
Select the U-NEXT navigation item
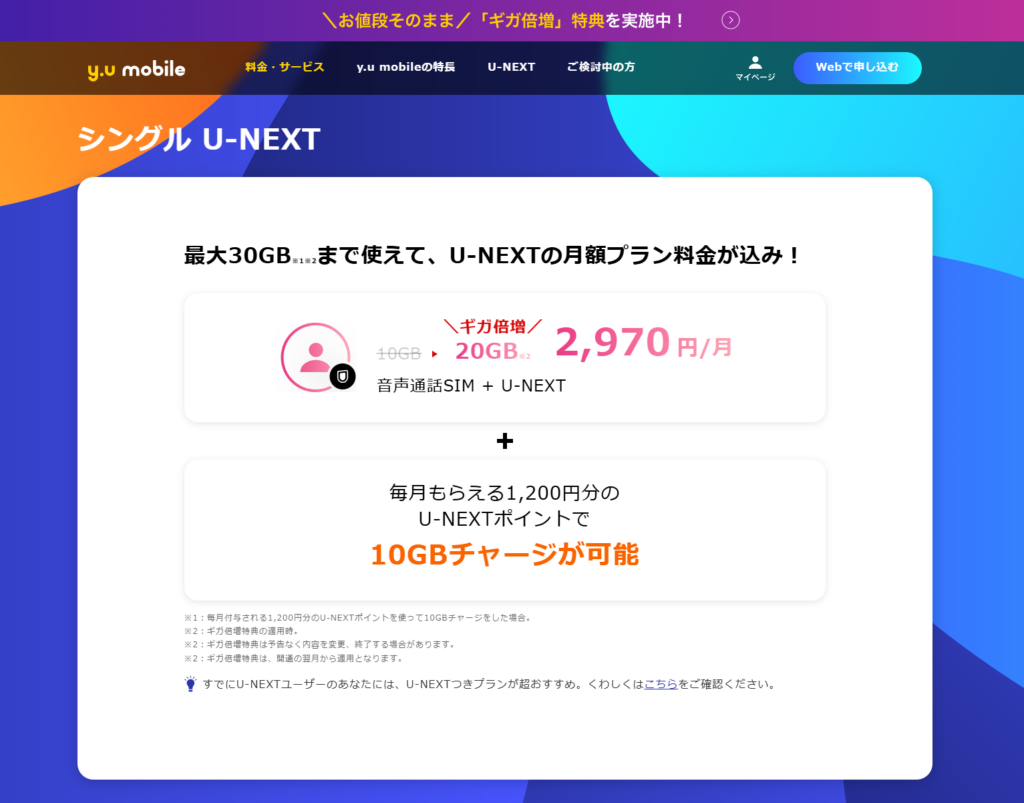(x=511, y=67)
